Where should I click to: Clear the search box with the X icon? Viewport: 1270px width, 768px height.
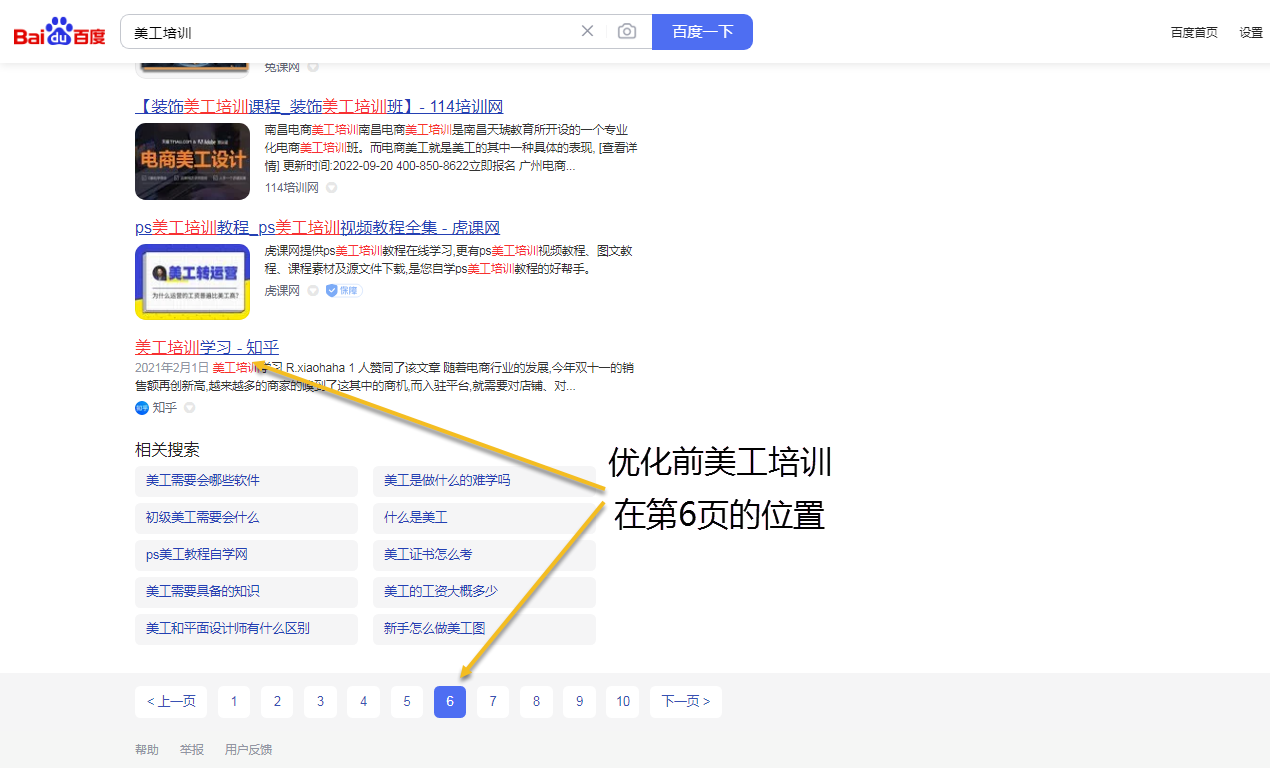[x=587, y=31]
